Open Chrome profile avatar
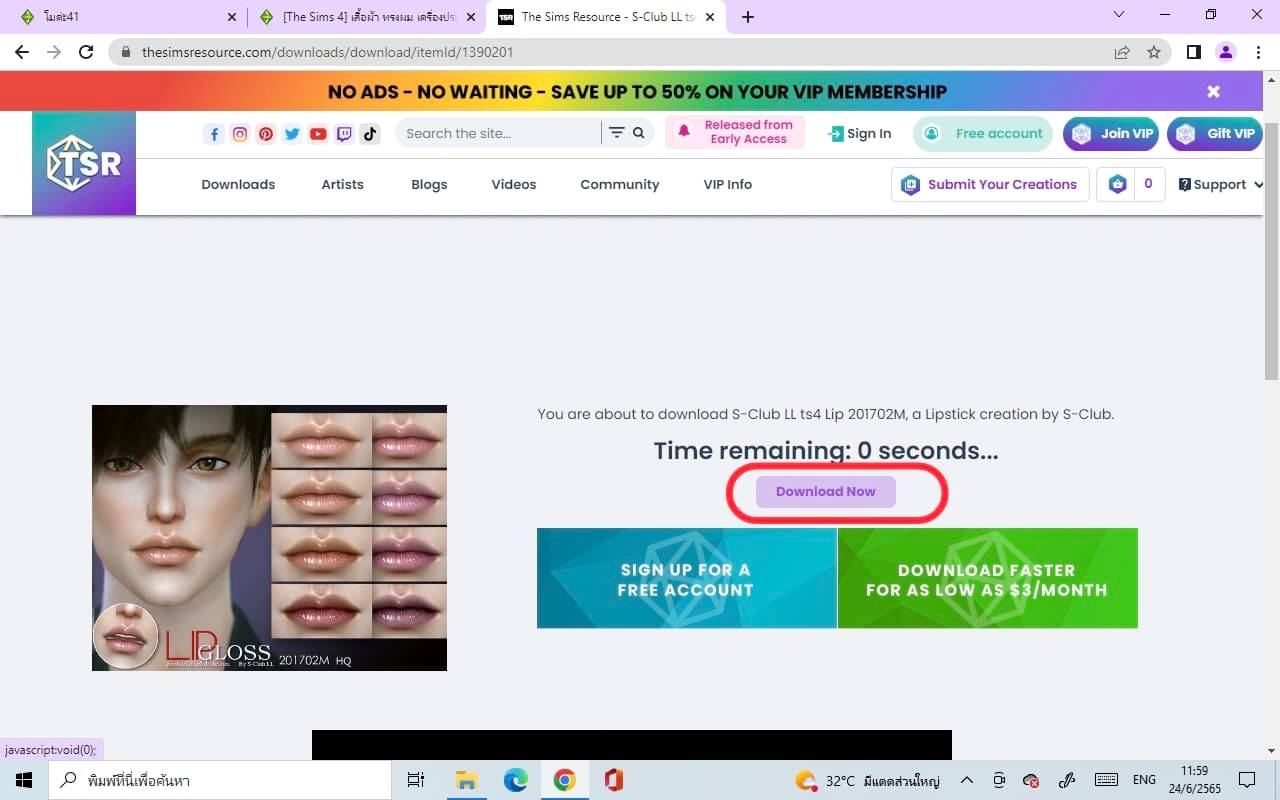 click(x=1226, y=52)
